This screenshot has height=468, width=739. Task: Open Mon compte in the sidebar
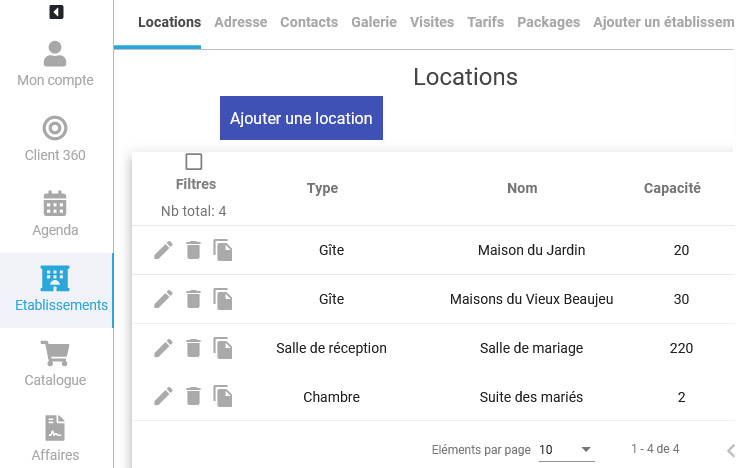(x=55, y=64)
